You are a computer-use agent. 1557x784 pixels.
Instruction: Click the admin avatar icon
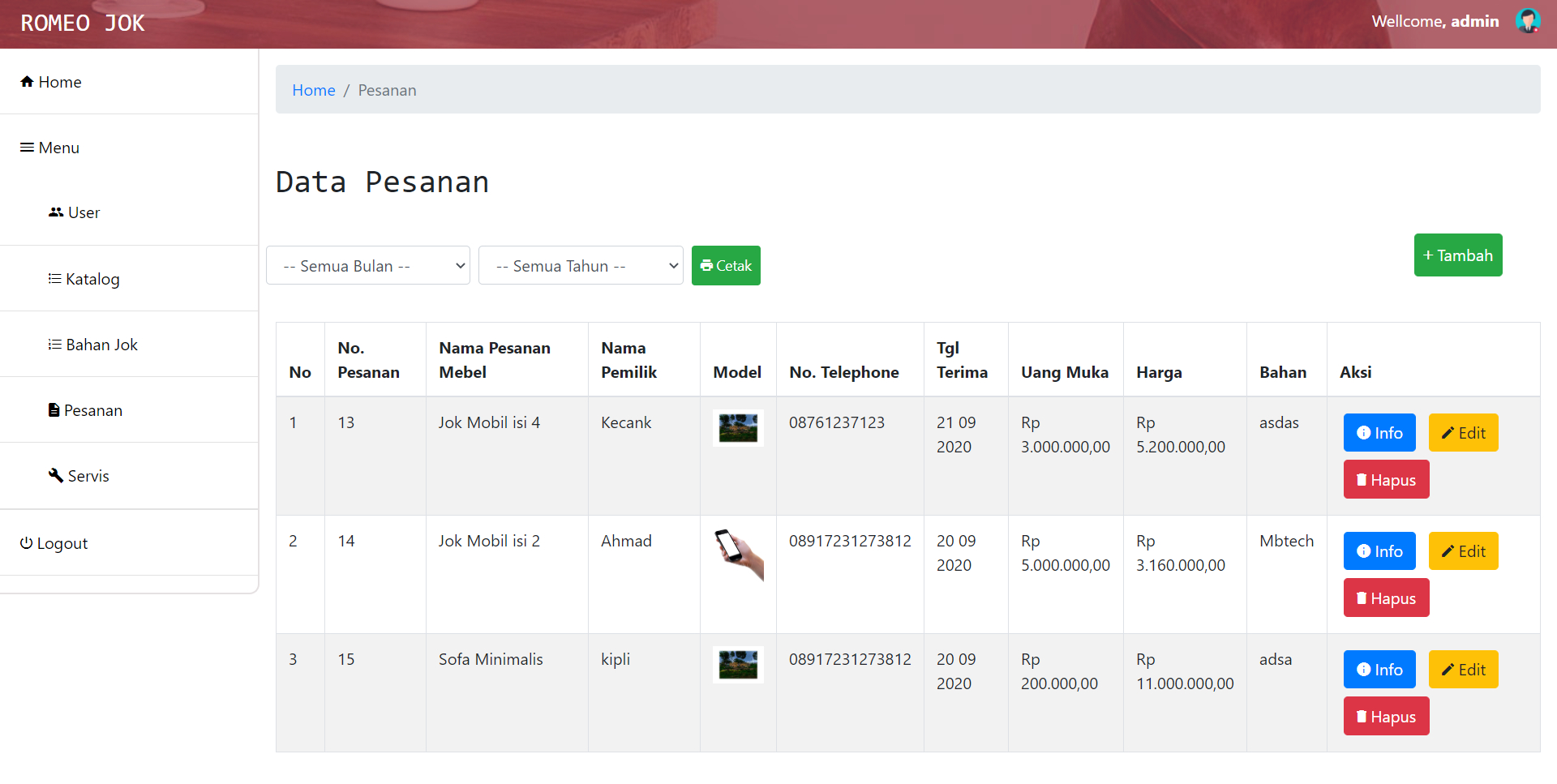[x=1528, y=21]
